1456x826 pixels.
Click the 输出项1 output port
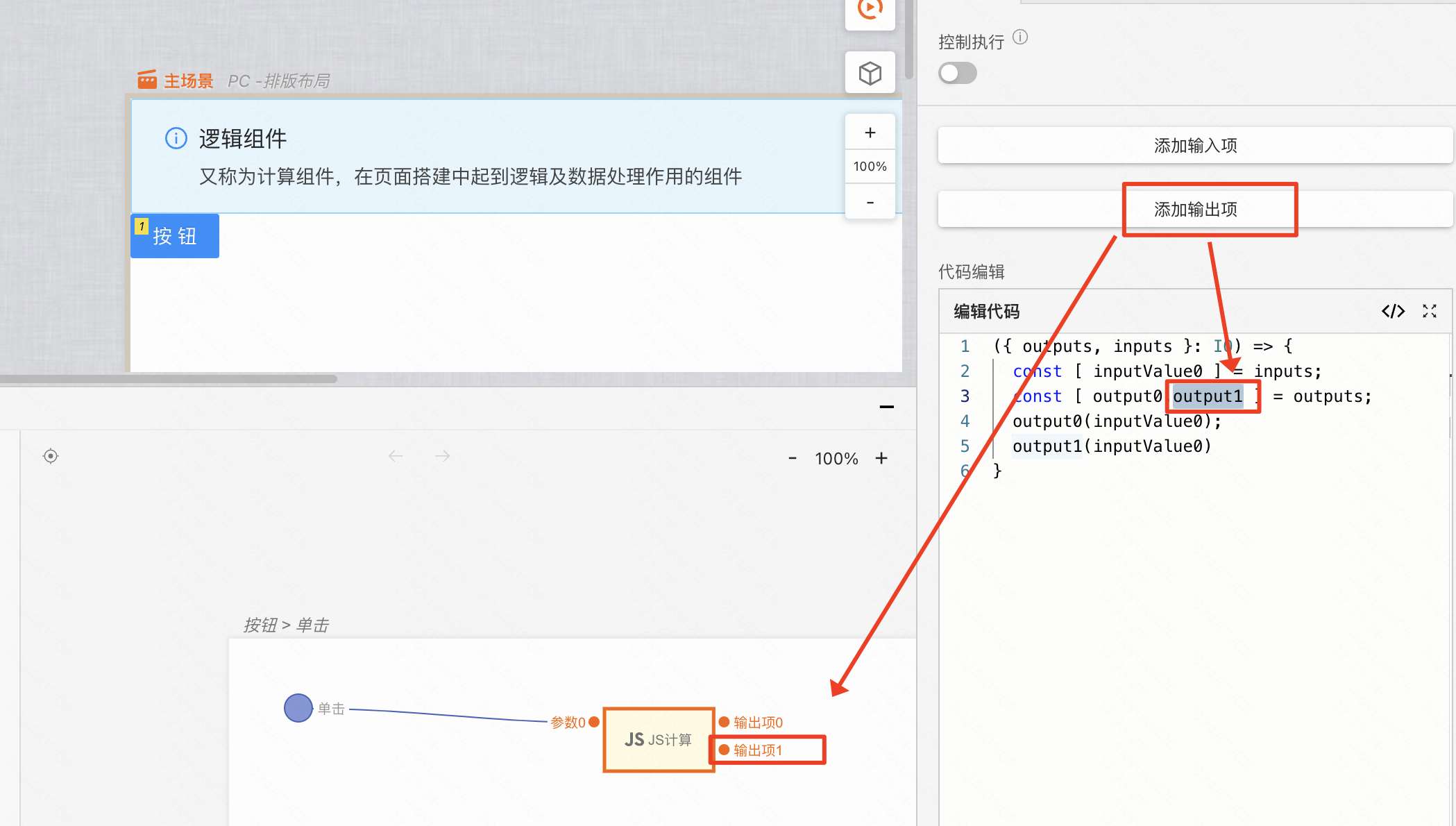point(724,750)
